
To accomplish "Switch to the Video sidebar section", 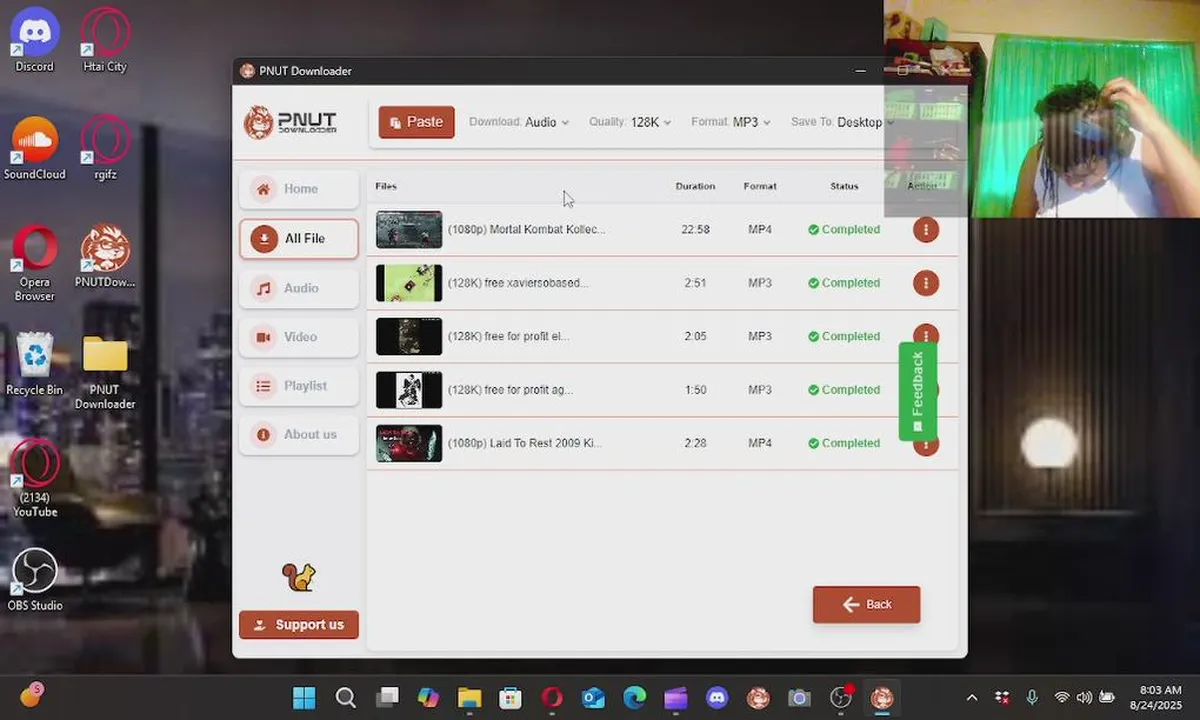I will pyautogui.click(x=299, y=337).
